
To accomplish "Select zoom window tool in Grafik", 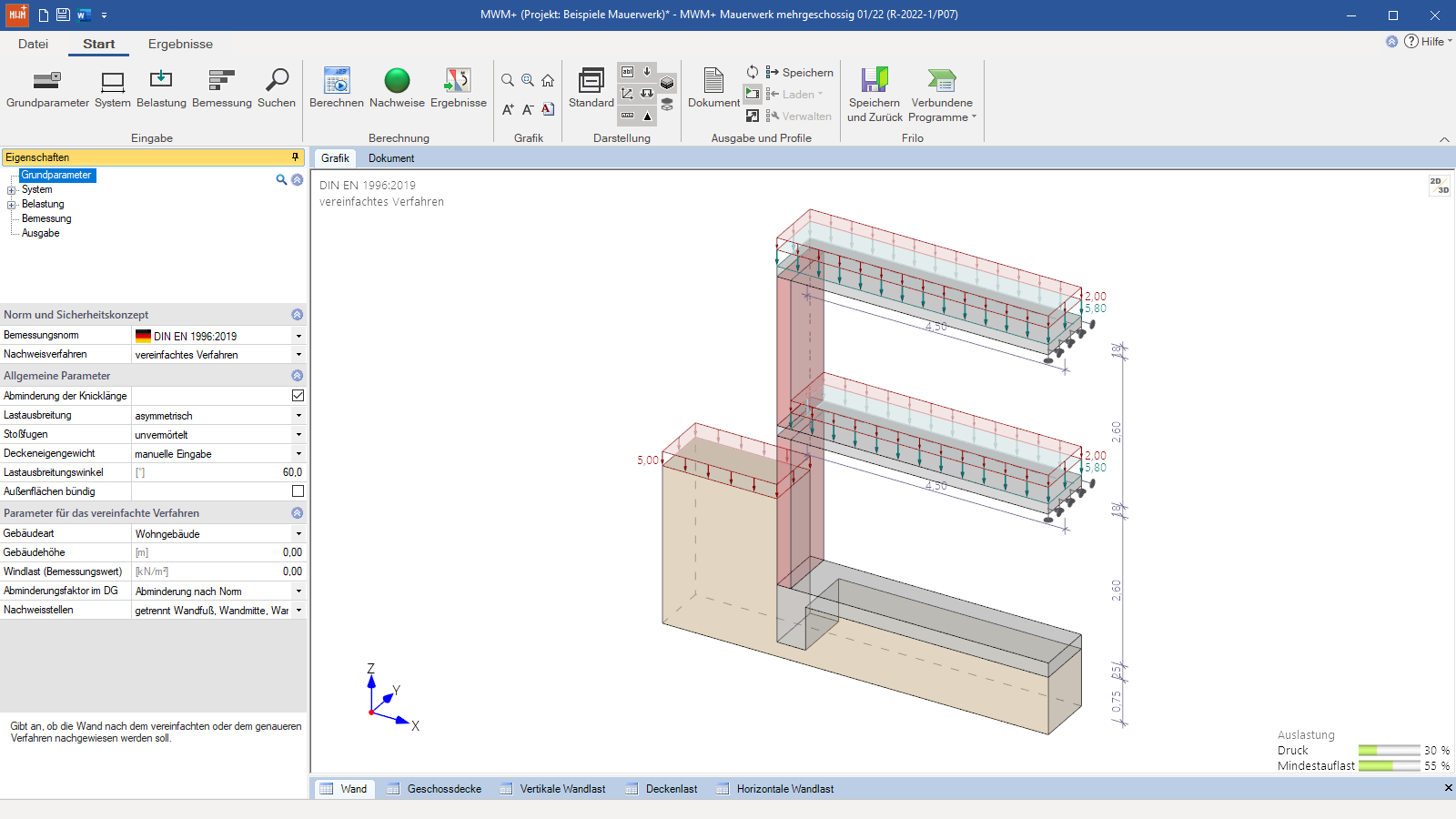I will click(x=528, y=80).
